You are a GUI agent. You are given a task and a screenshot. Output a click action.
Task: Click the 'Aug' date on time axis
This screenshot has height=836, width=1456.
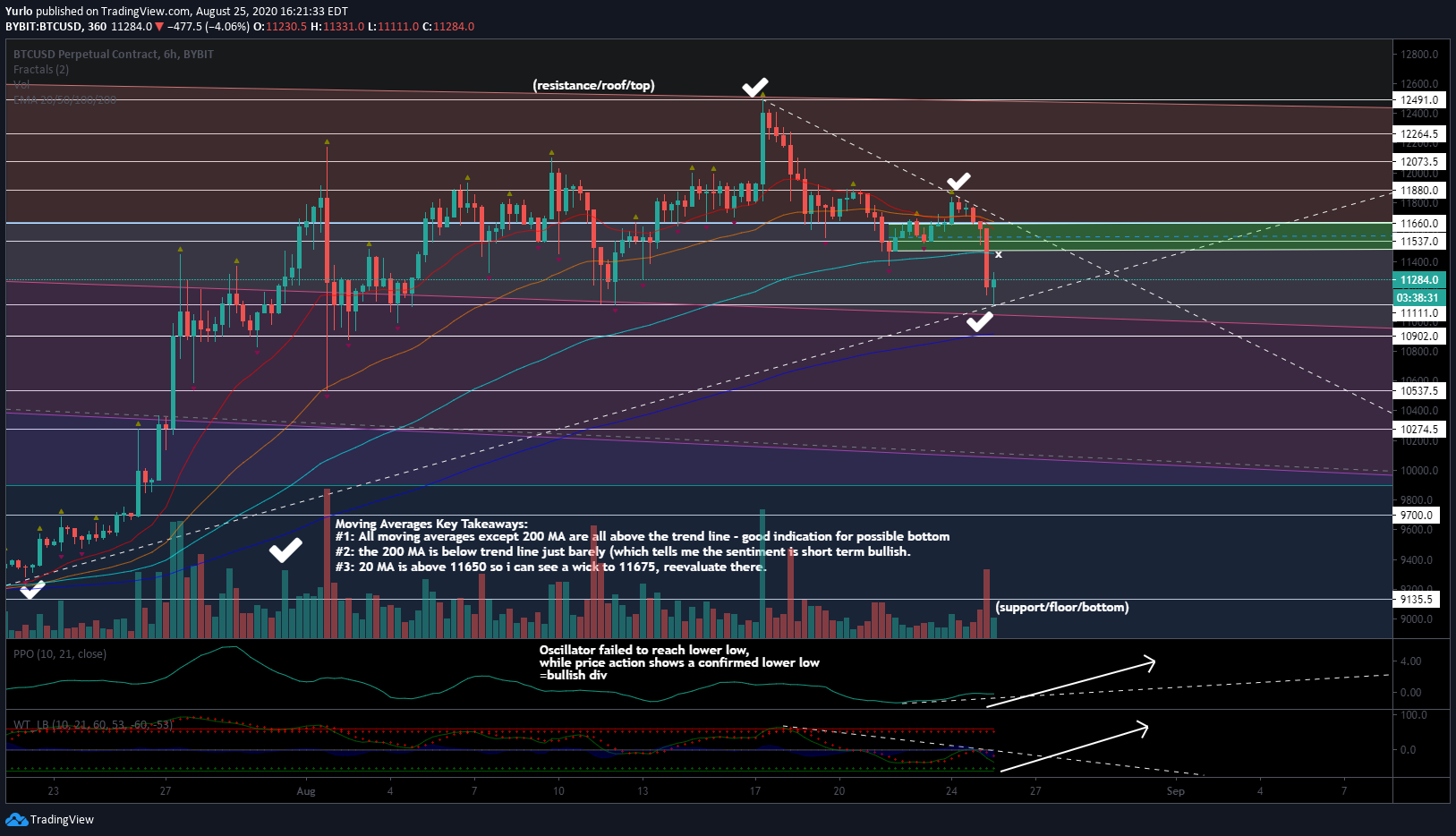click(x=306, y=791)
